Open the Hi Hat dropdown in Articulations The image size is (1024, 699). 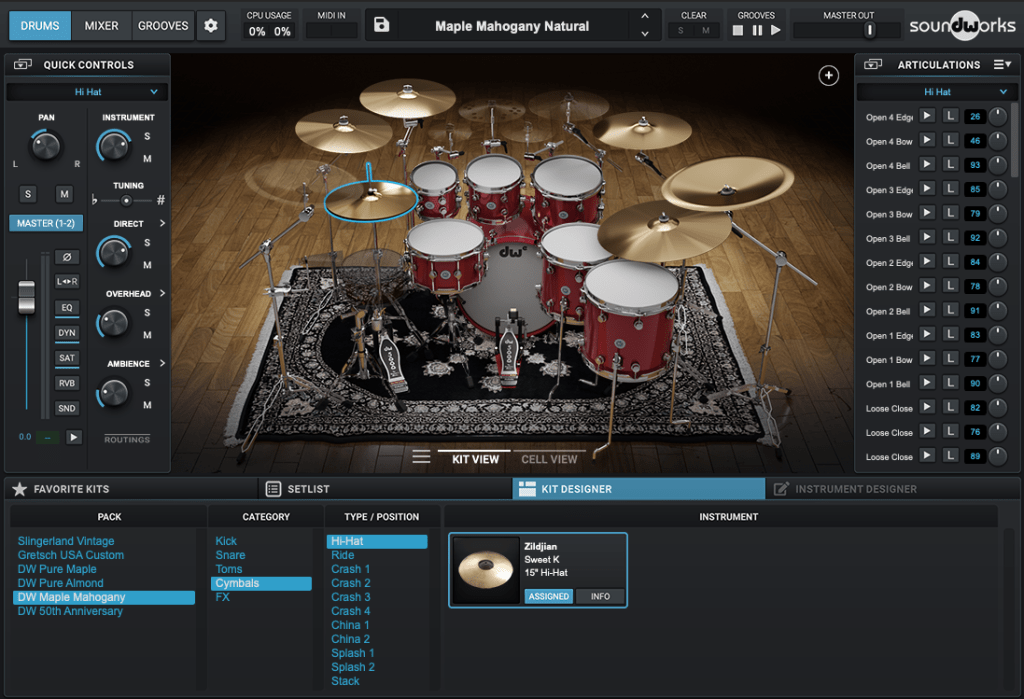[x=937, y=92]
